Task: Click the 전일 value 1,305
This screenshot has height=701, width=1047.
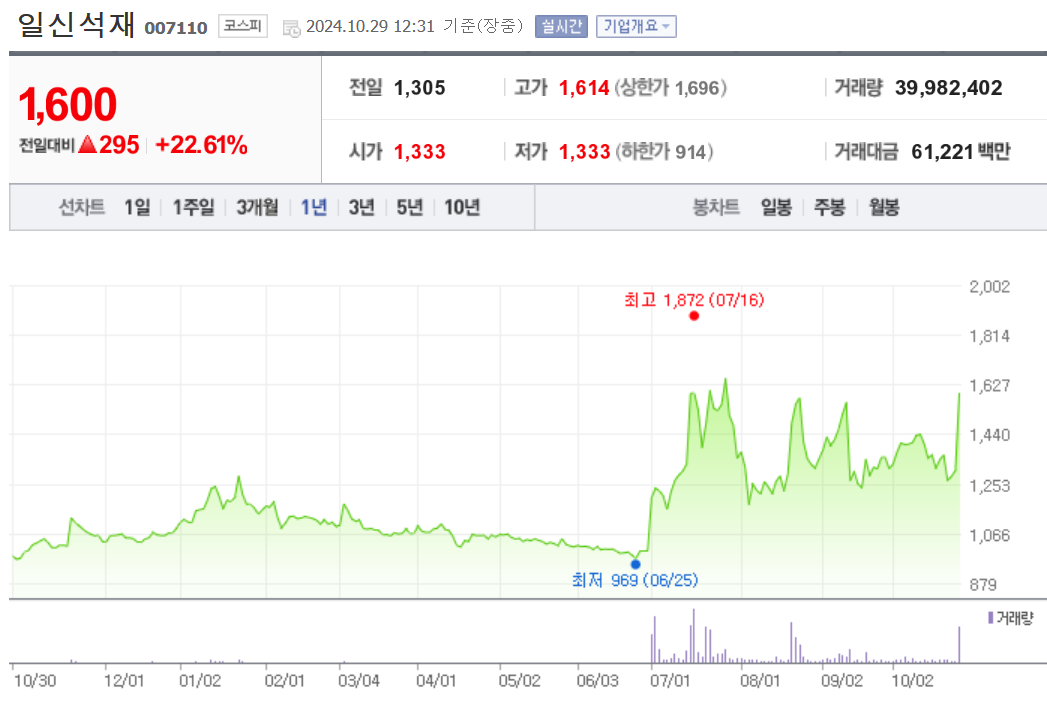Action: [x=419, y=87]
